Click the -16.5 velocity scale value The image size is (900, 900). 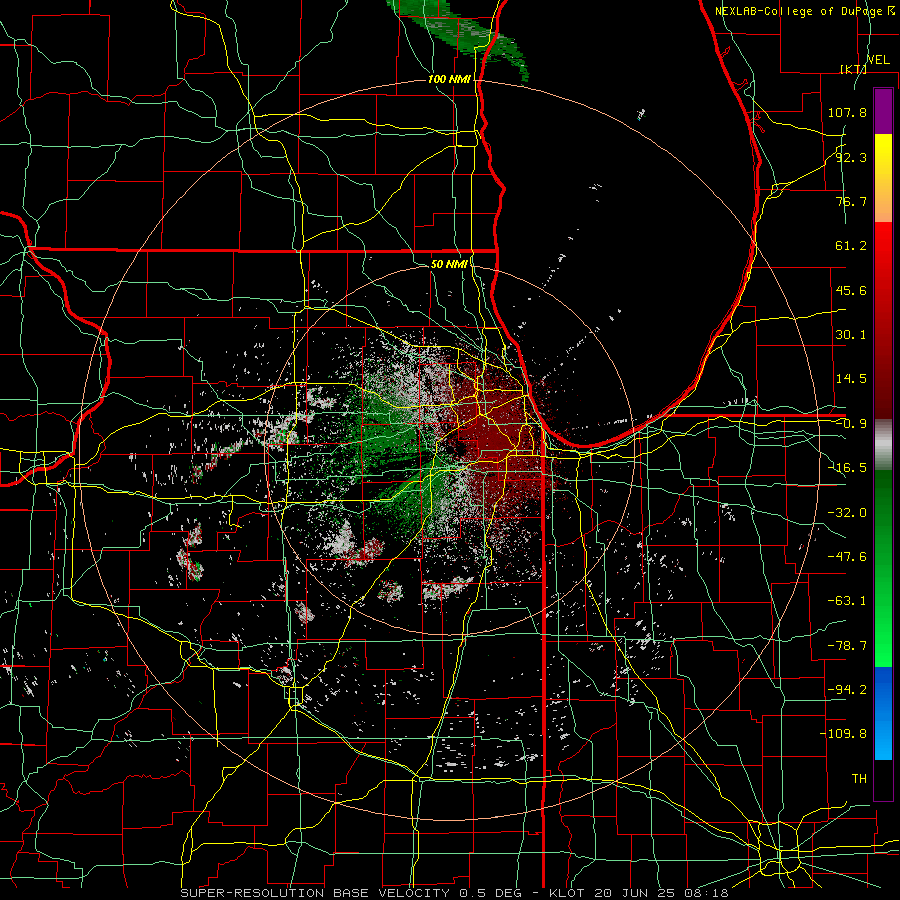tap(847, 468)
